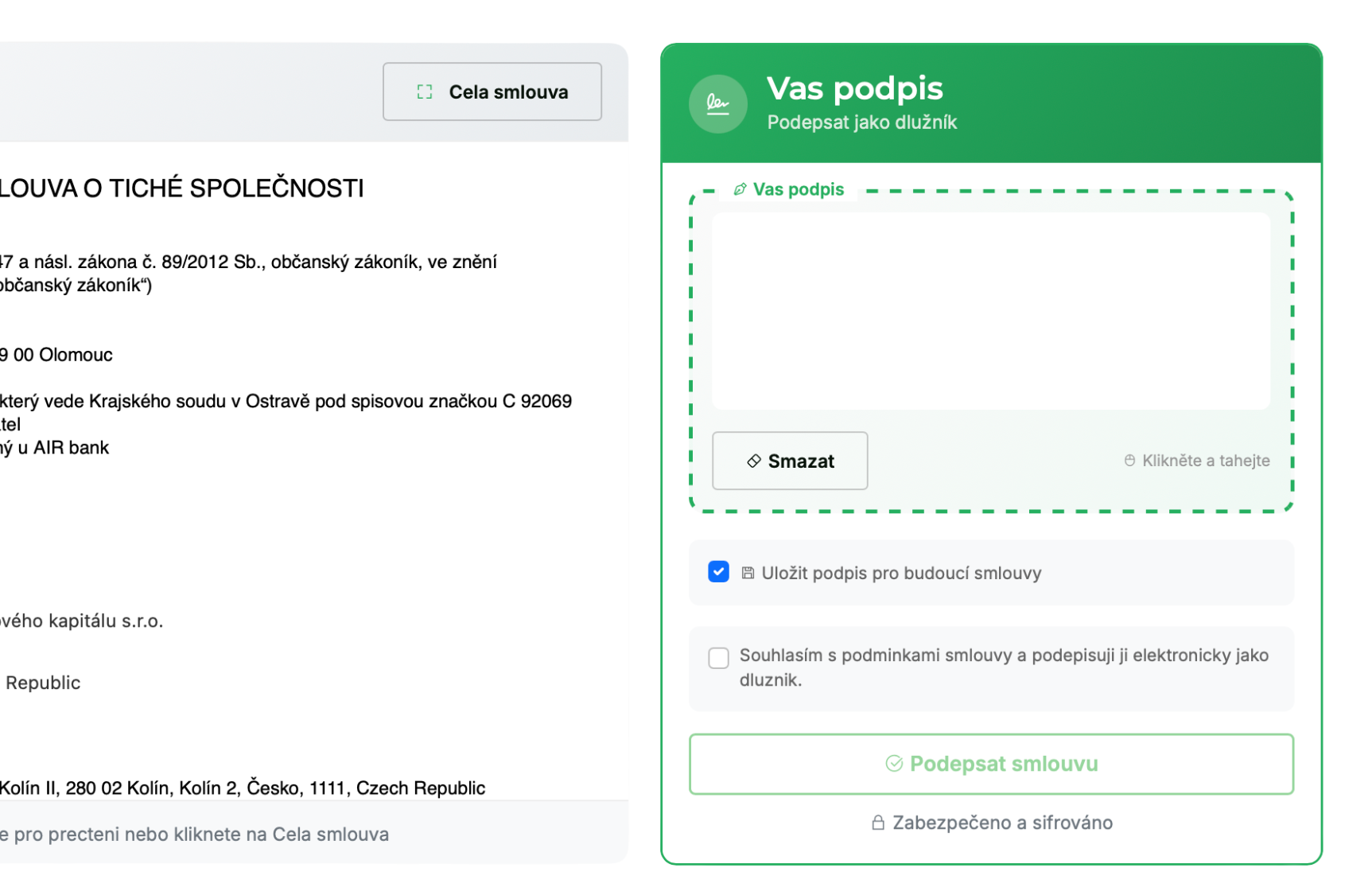Click the save disk icon near Uložit podpis
Viewport: 1372px width, 895px height.
tap(748, 573)
